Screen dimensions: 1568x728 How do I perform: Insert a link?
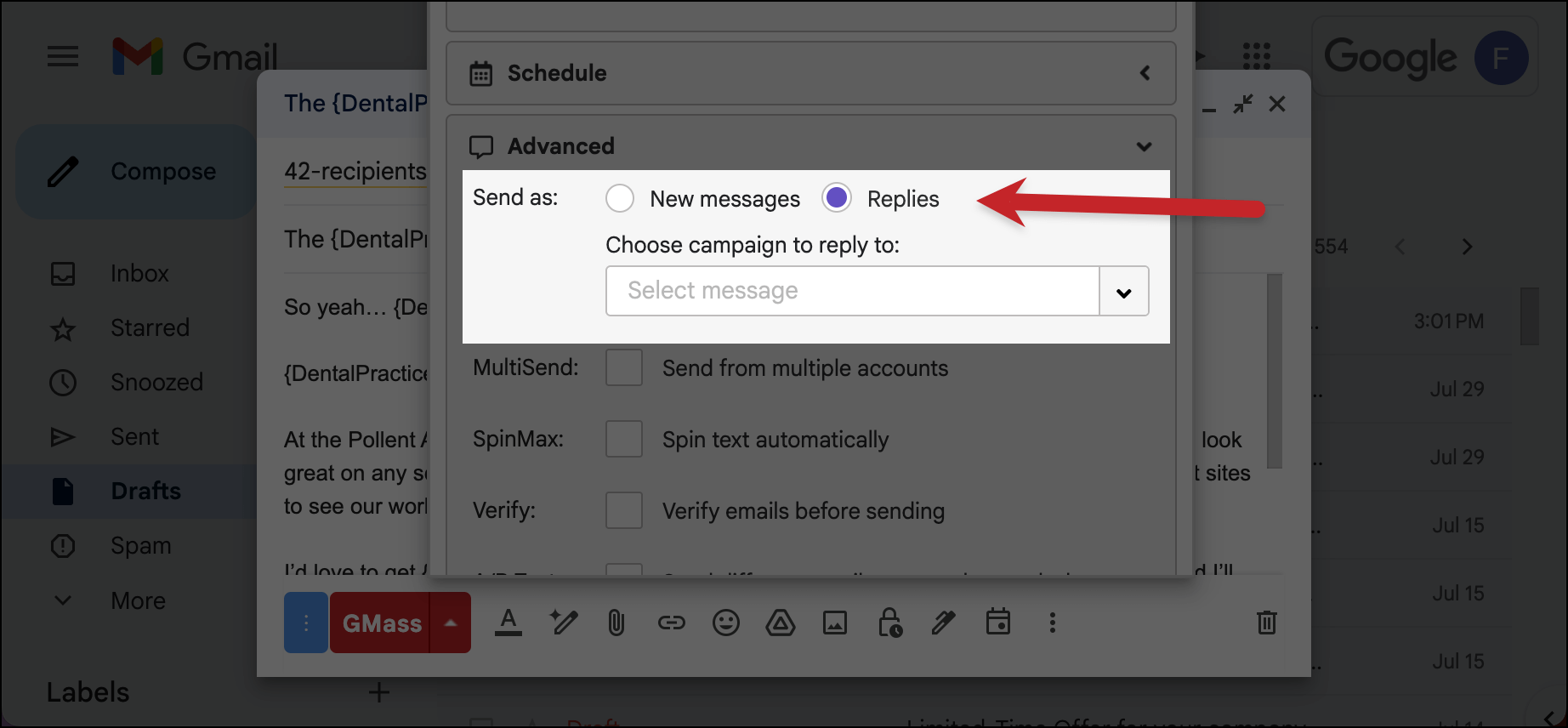[672, 623]
